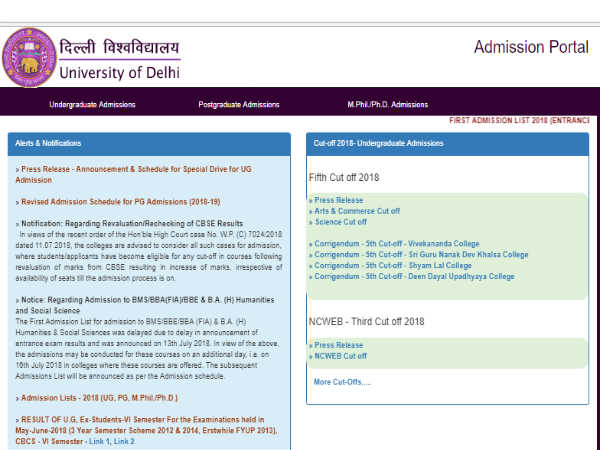The height and width of the screenshot is (450, 600).
Task: Open Postgraduate Admissions menu
Action: tap(238, 104)
